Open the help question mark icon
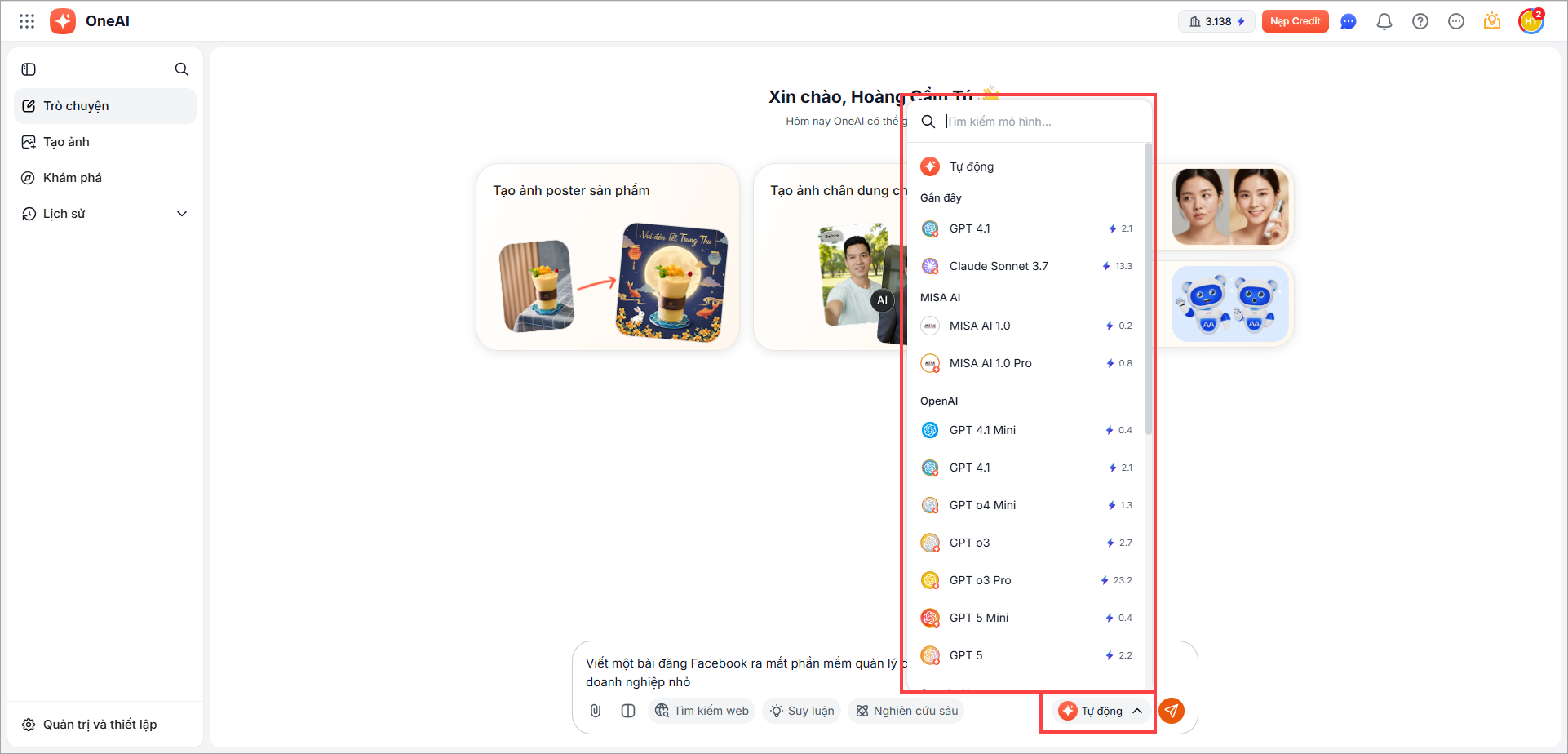 (1420, 21)
